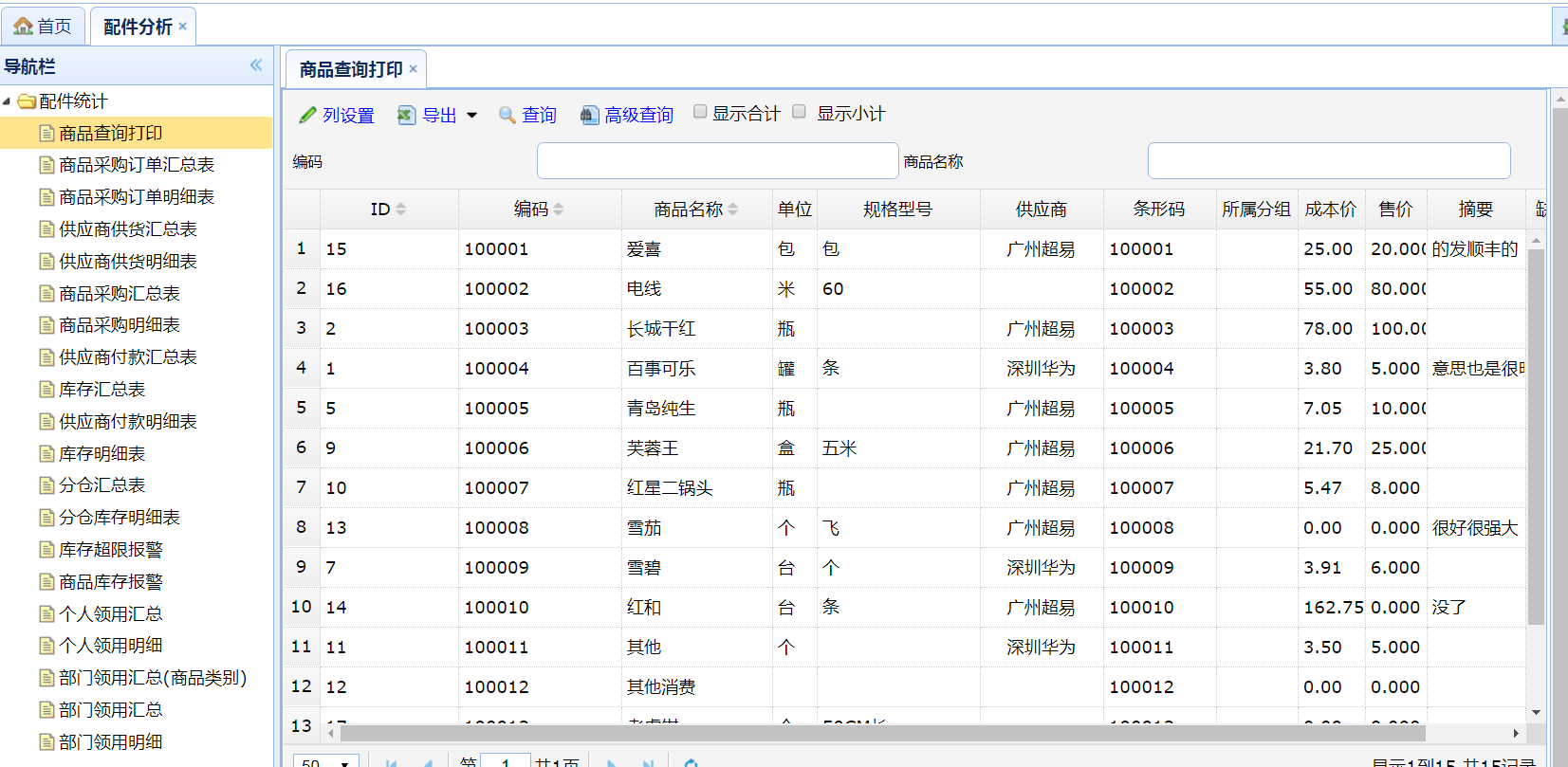
Task: Click the 单位 column header
Action: coord(795,210)
